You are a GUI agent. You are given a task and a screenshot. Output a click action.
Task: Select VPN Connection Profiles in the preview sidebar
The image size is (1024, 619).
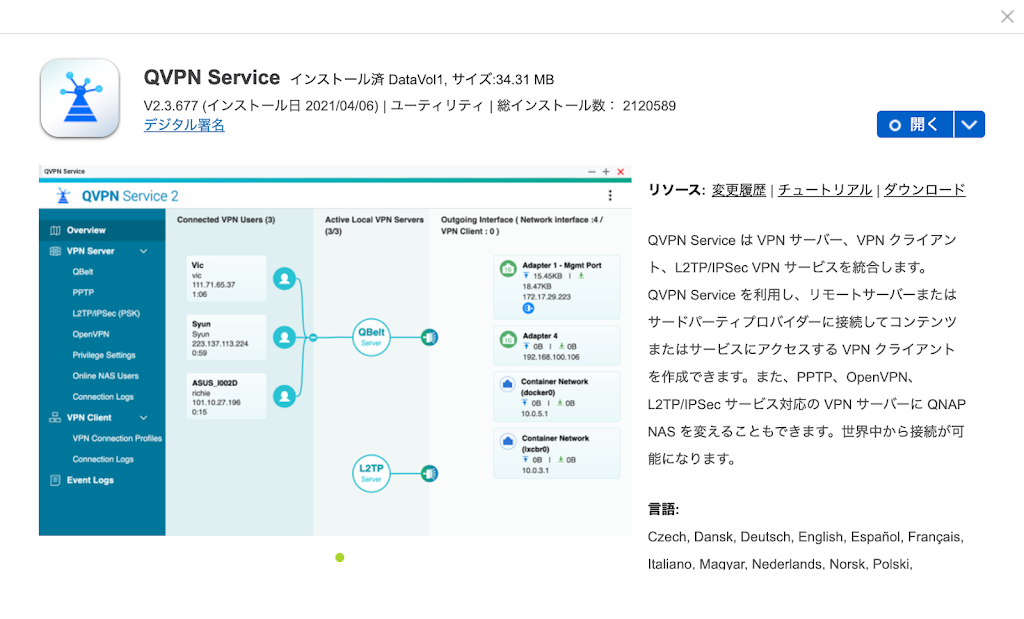tap(117, 439)
